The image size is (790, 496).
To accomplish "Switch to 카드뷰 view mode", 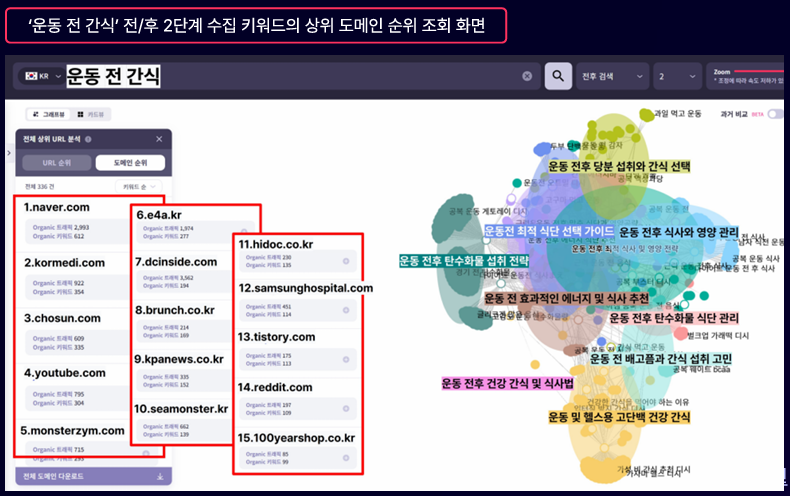I will [x=93, y=114].
